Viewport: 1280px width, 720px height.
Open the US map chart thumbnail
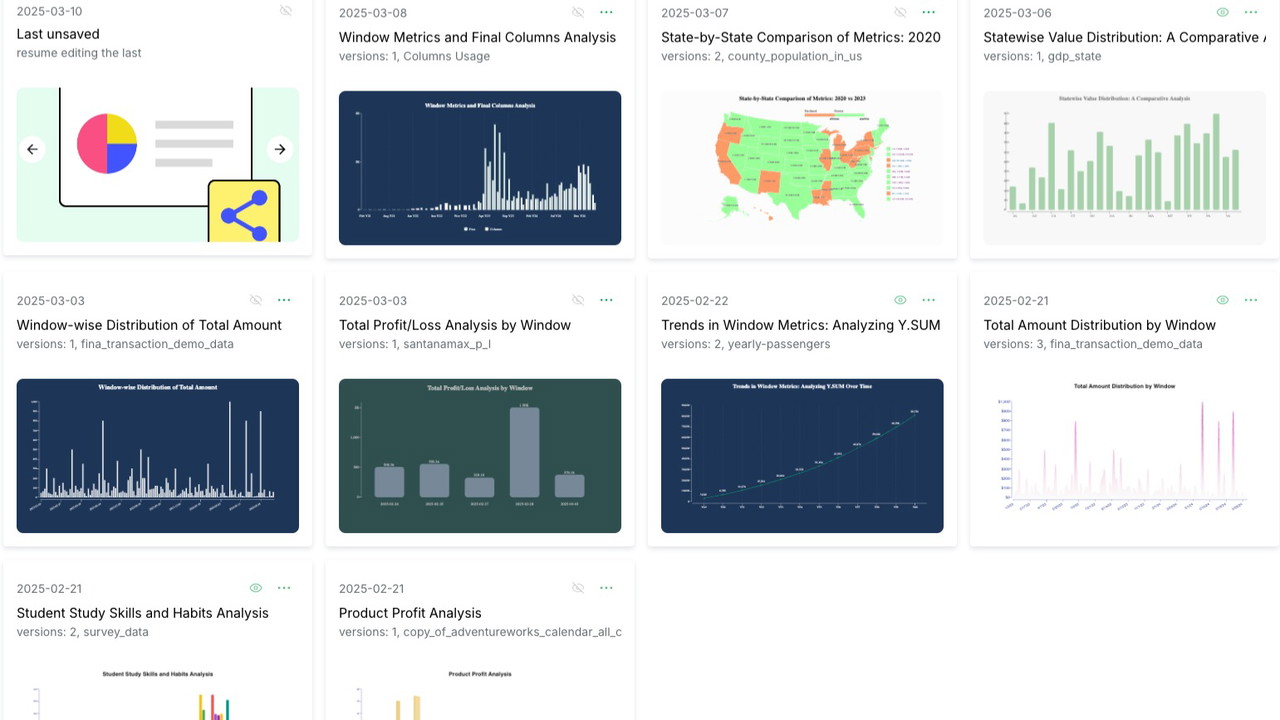coord(802,168)
